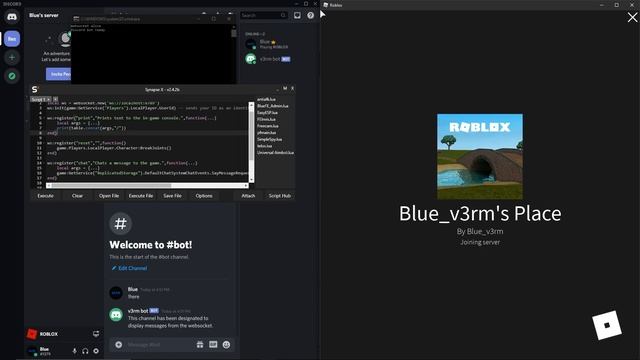This screenshot has width=640, height=360.
Task: Open the GIF picker icon
Action: [x=213, y=345]
